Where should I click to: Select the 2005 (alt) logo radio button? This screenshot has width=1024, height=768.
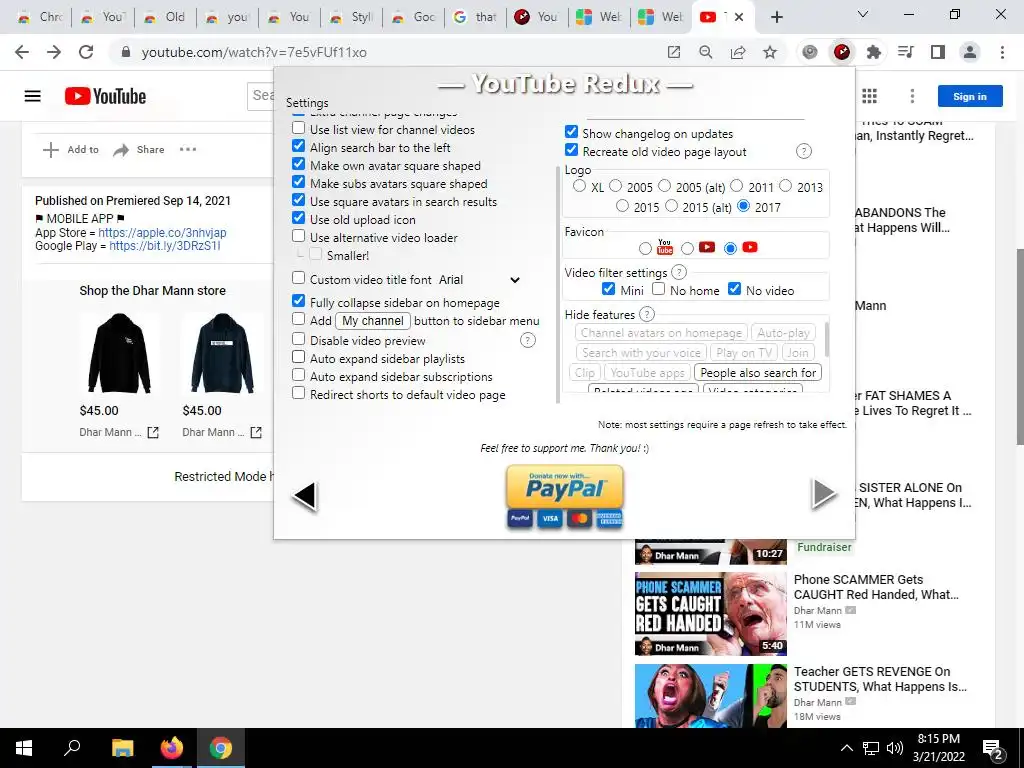[665, 186]
